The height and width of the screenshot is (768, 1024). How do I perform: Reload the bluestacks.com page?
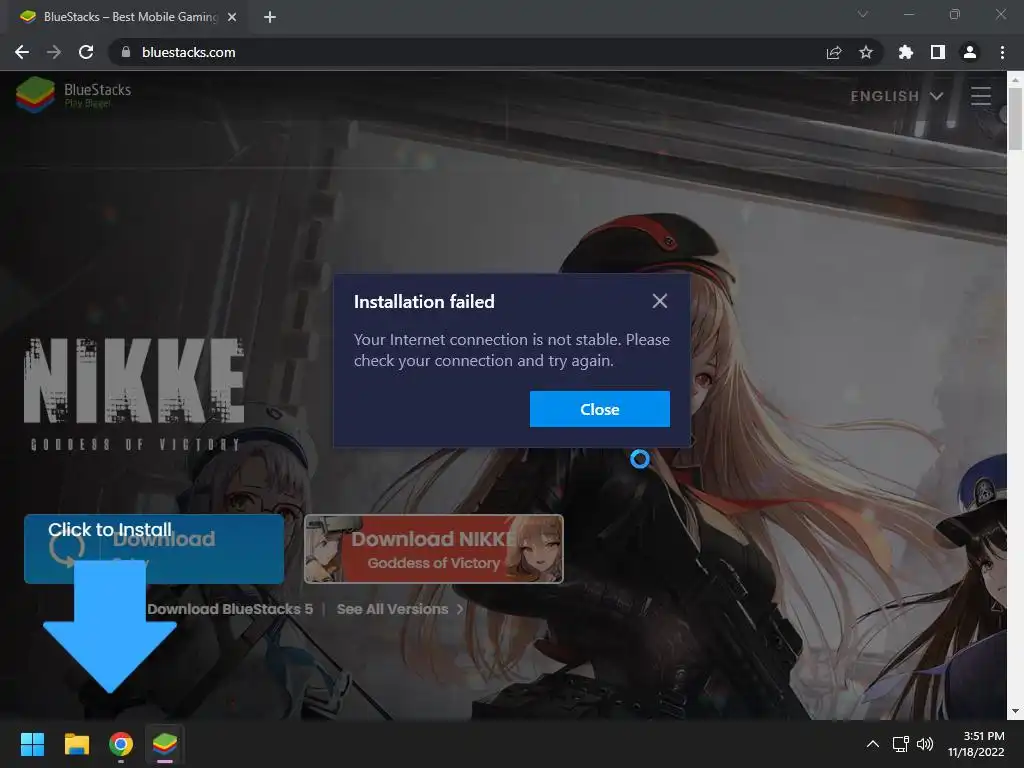[x=86, y=52]
